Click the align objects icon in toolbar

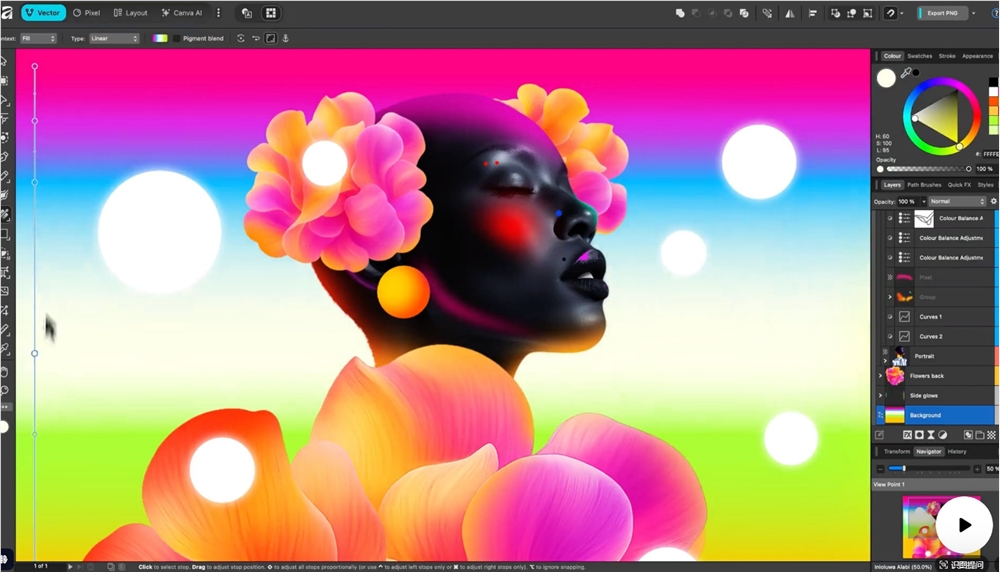[813, 13]
